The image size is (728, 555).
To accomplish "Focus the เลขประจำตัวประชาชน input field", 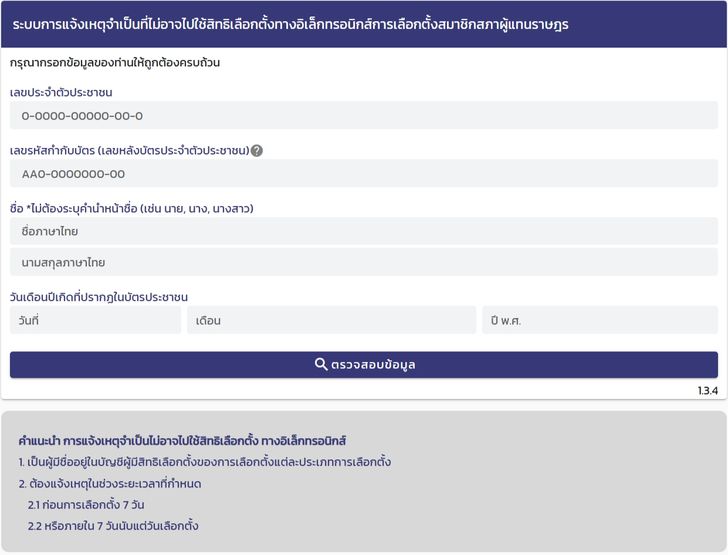I will click(364, 116).
